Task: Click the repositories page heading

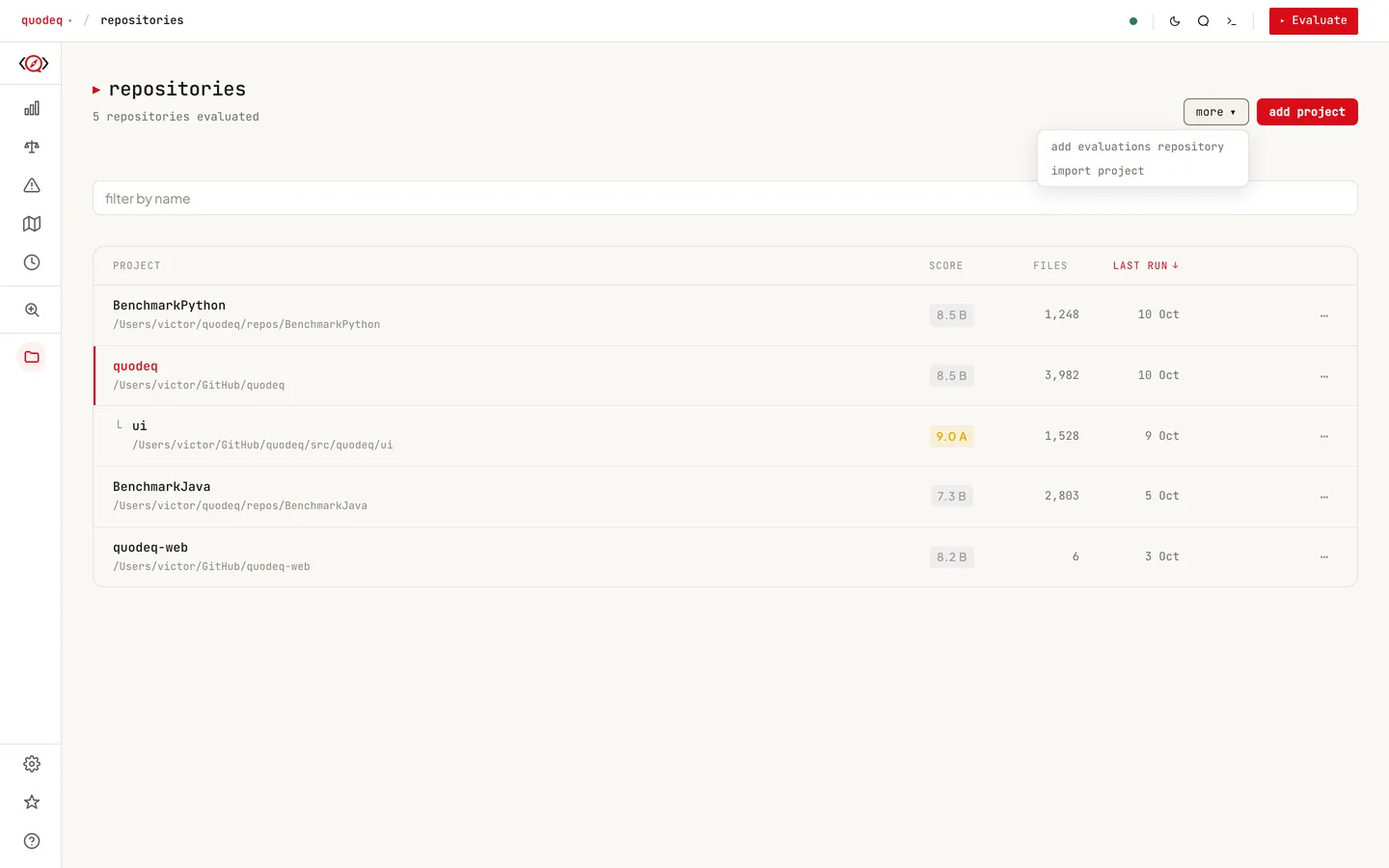Action: pos(177,89)
